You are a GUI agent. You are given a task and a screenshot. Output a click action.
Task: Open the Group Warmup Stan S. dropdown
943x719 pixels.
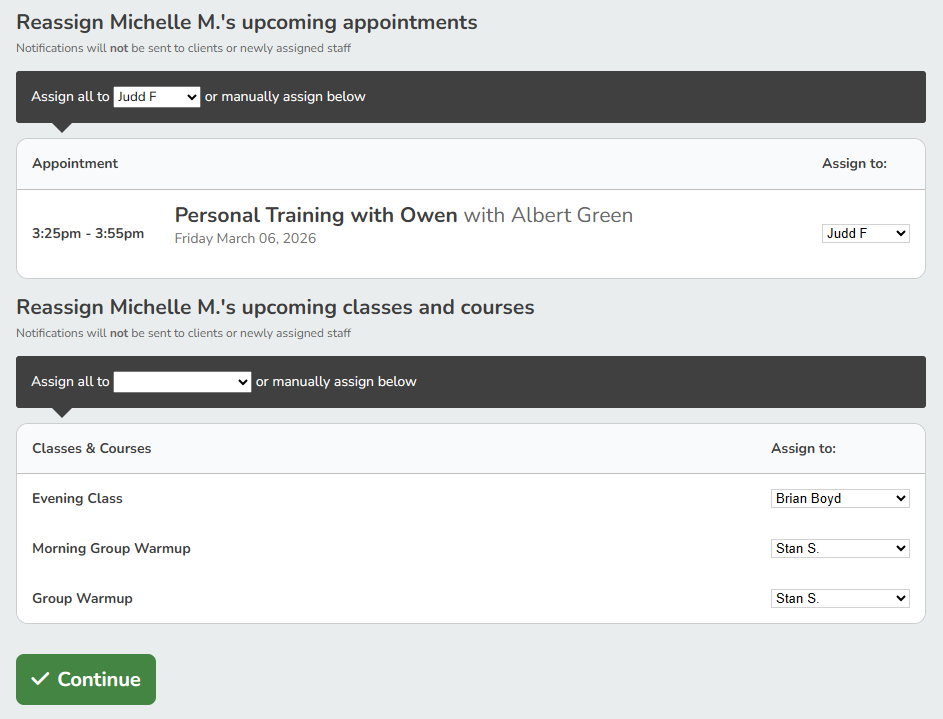pos(839,598)
